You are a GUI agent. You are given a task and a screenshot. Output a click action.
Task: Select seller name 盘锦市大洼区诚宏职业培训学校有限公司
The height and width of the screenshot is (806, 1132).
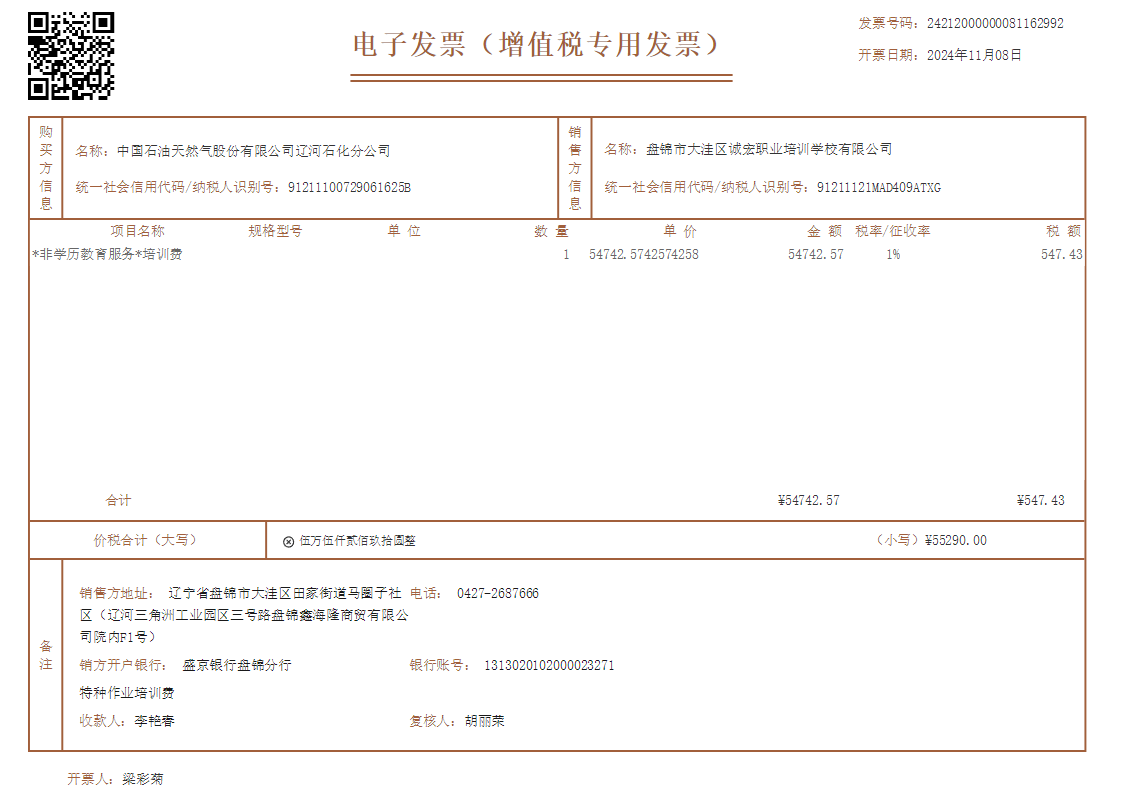click(769, 150)
